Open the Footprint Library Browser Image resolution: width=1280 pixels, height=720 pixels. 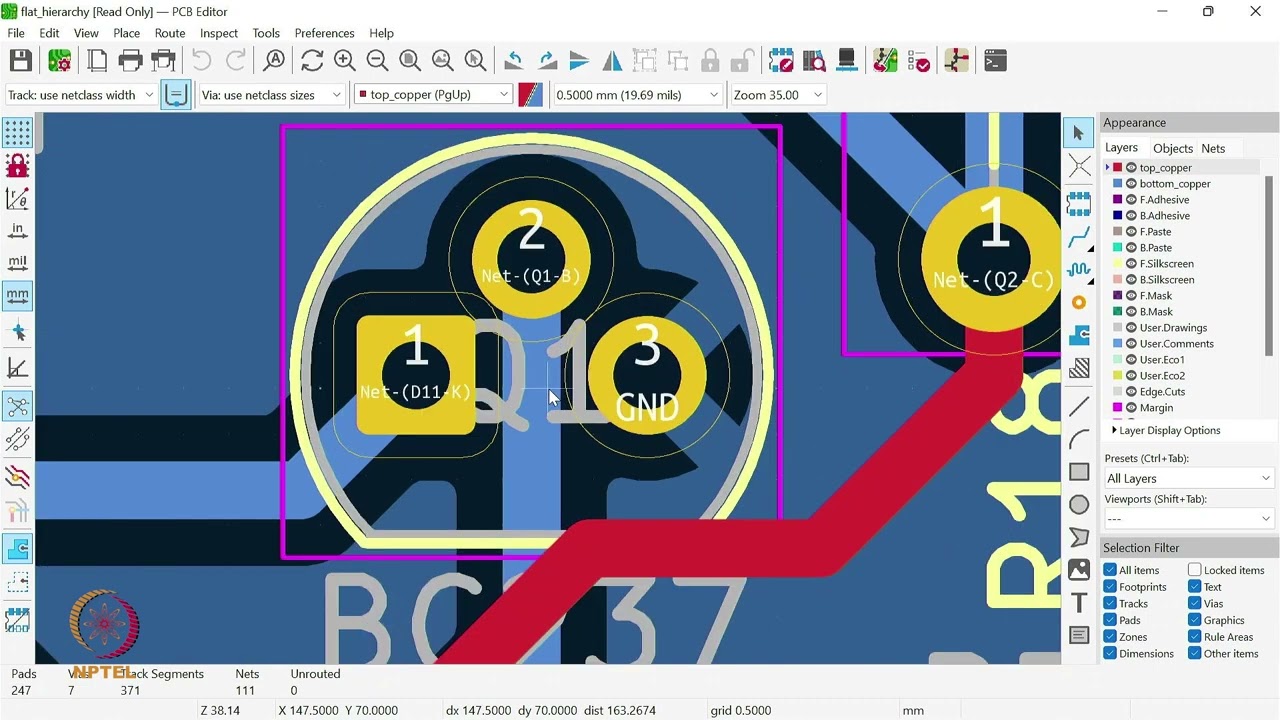click(x=815, y=61)
